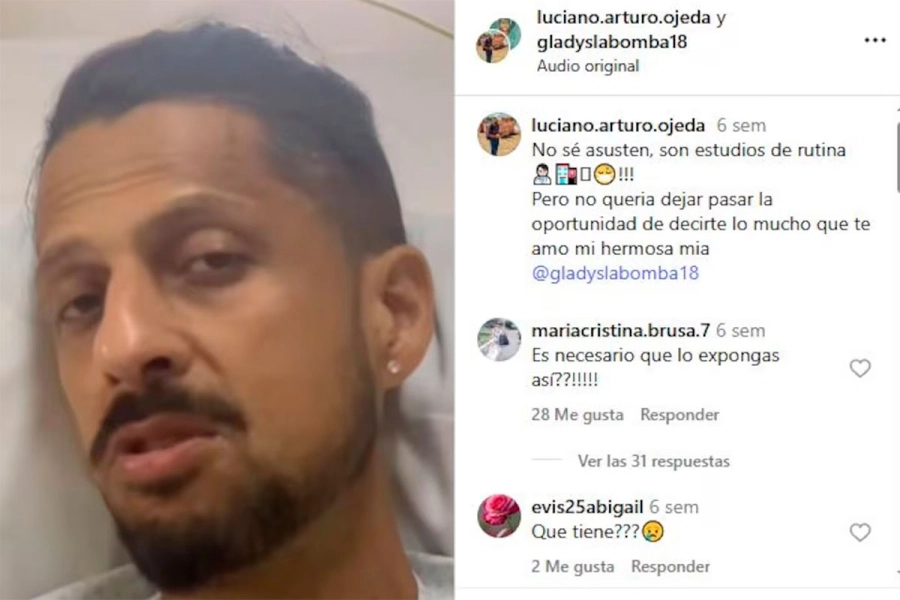
Task: Click the video of the man
Action: pos(227,300)
